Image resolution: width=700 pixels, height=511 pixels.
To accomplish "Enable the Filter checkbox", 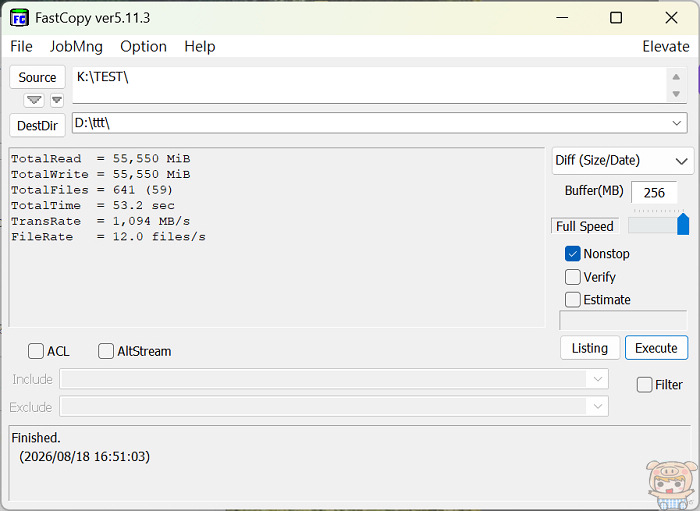I will [x=644, y=385].
